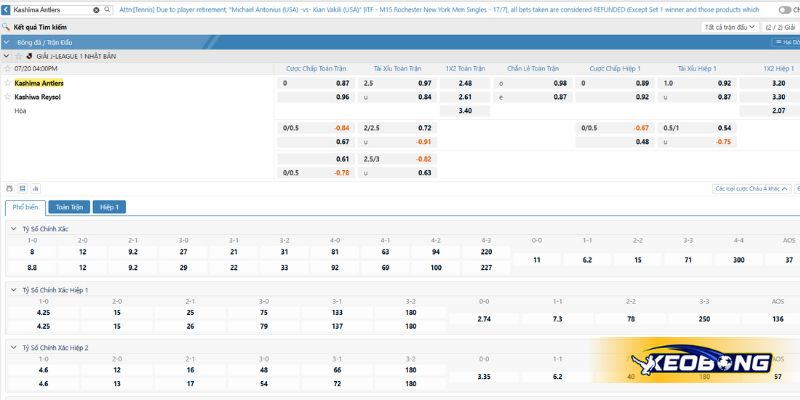Switch to the Hiệp 1 tab
Image resolution: width=800 pixels, height=400 pixels.
pos(108,207)
